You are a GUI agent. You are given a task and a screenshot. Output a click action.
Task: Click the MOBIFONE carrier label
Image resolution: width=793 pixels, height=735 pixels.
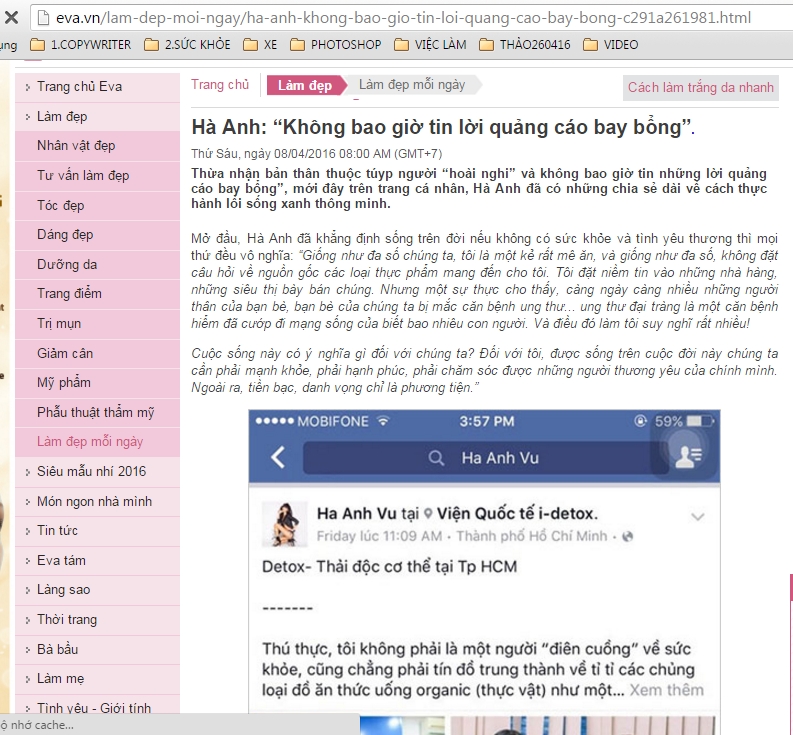click(333, 421)
